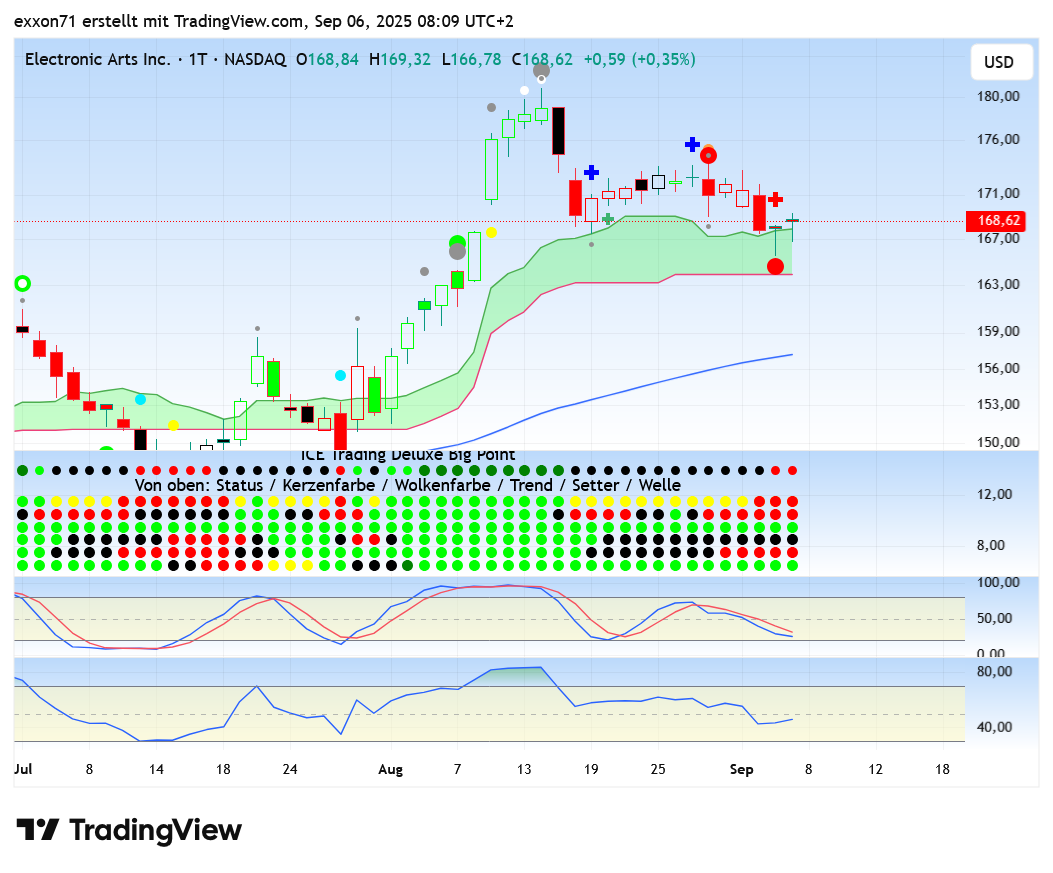Image resolution: width=1053 pixels, height=873 pixels.
Task: Click the Electronic Arts Inc. symbol title
Action: tap(97, 59)
